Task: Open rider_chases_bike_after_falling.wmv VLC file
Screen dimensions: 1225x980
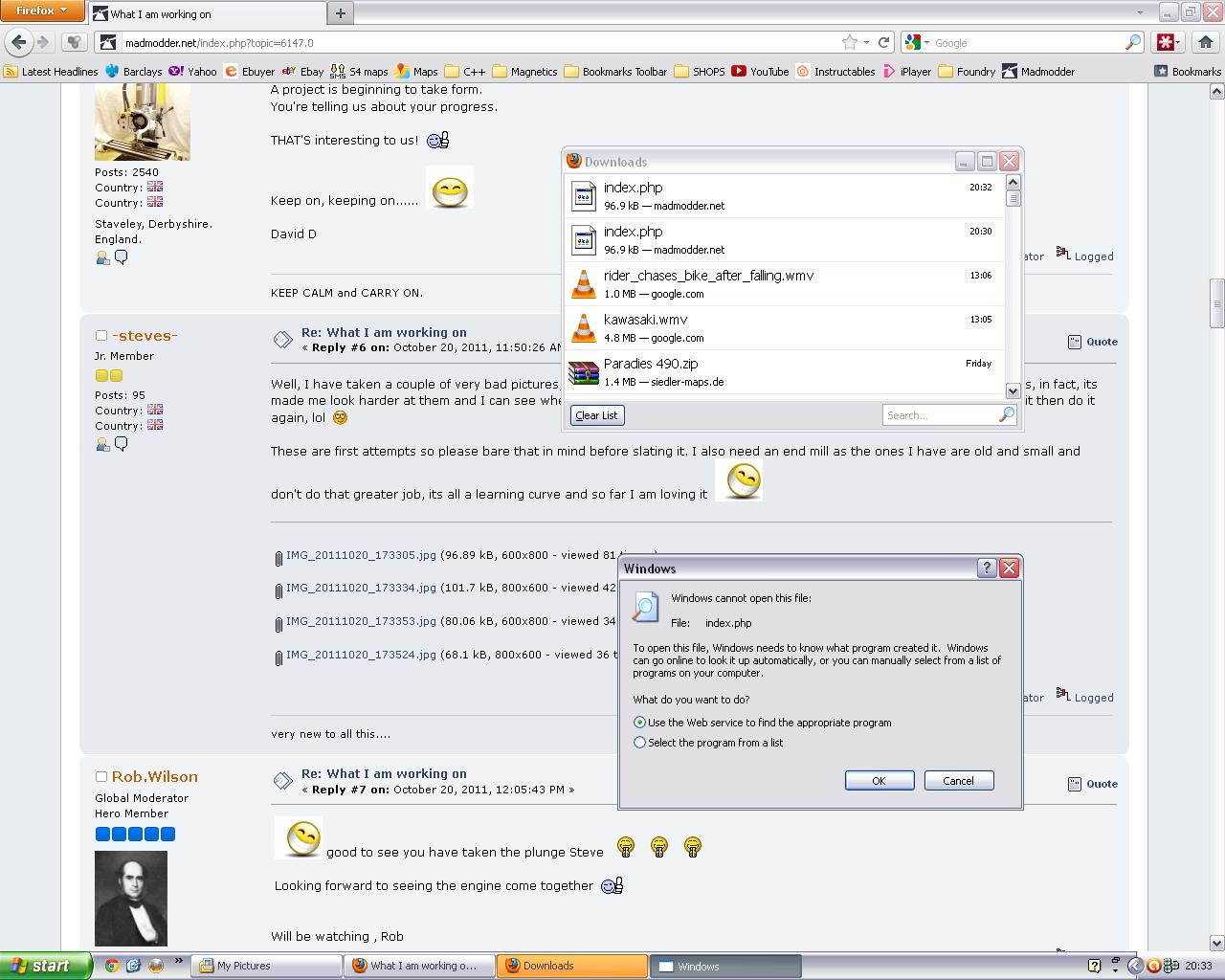Action: point(785,284)
